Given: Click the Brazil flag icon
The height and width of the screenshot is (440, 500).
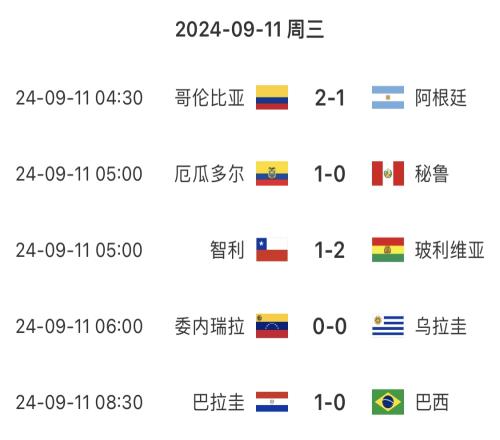Looking at the screenshot, I should point(388,402).
